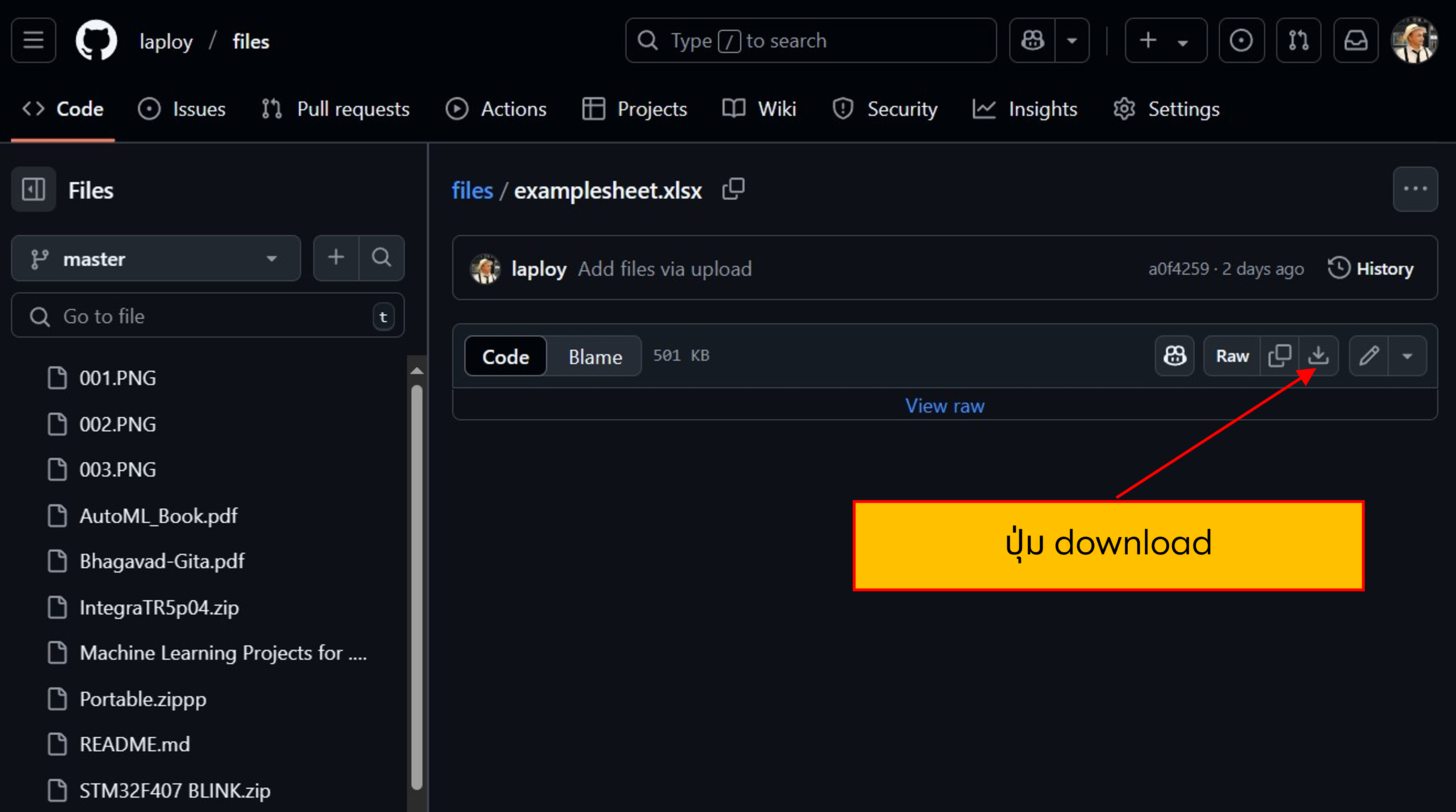Viewport: 1456px width, 812px height.
Task: Select the Code view toggle
Action: (x=505, y=357)
